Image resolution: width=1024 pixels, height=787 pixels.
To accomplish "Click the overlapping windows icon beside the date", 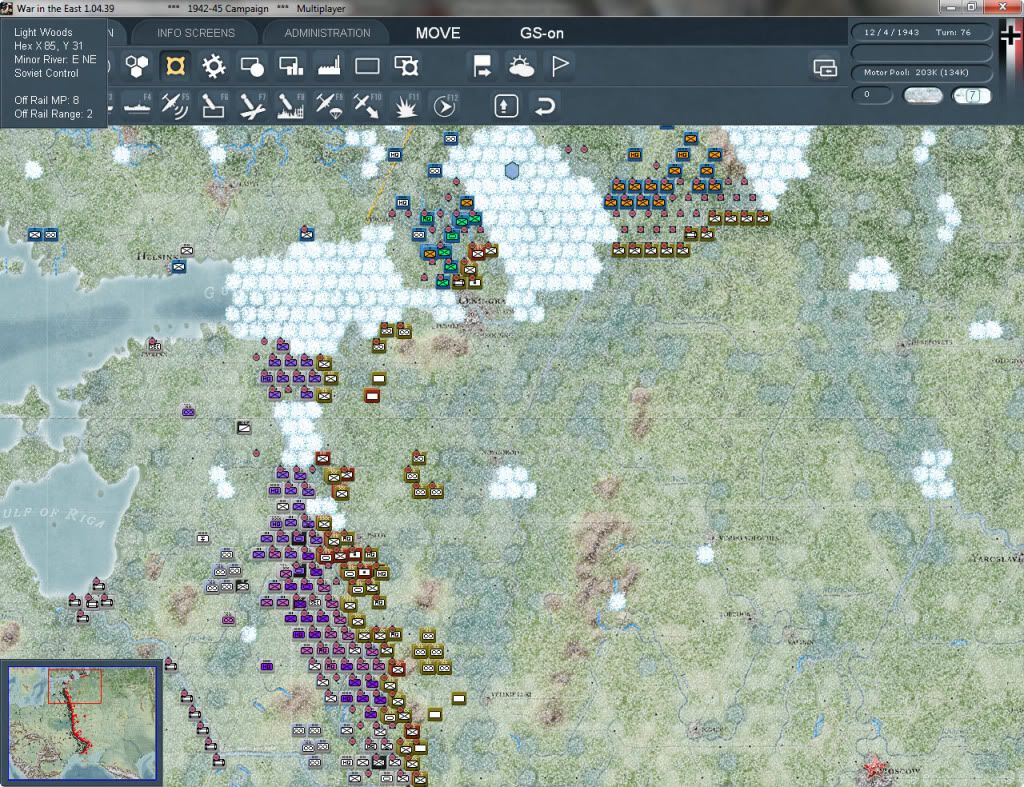I will (x=825, y=67).
